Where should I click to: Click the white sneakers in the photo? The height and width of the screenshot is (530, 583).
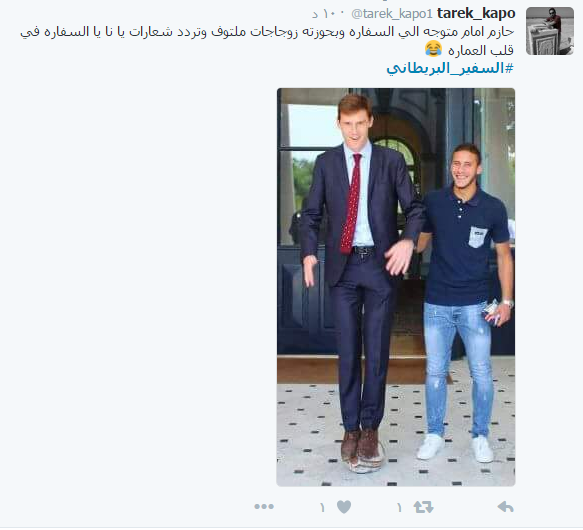click(x=455, y=447)
